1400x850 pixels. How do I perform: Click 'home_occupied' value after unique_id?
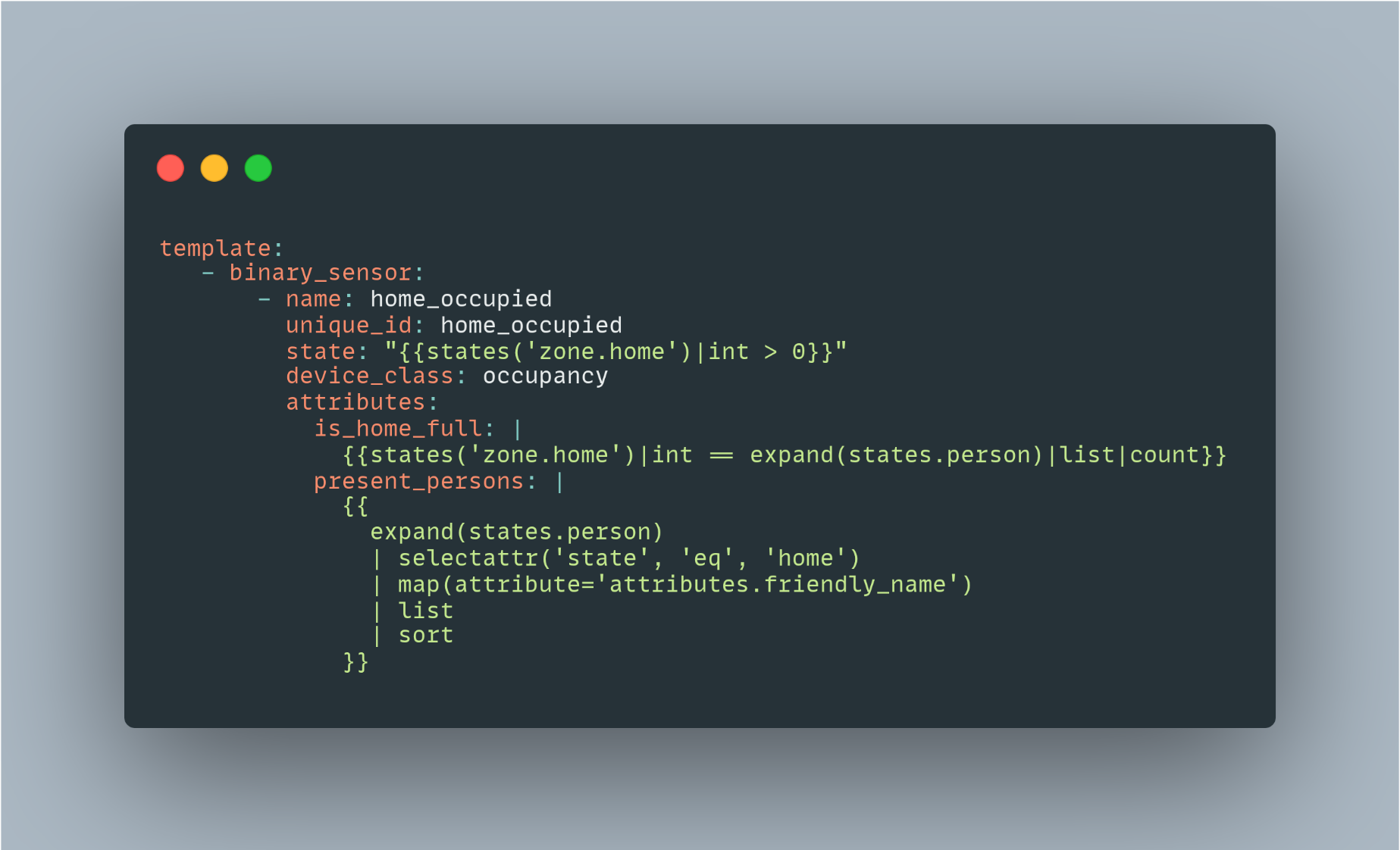[531, 326]
